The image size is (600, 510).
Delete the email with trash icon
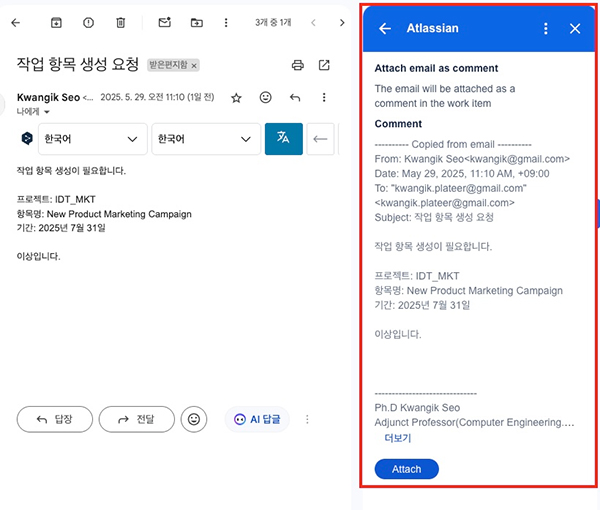[121, 23]
